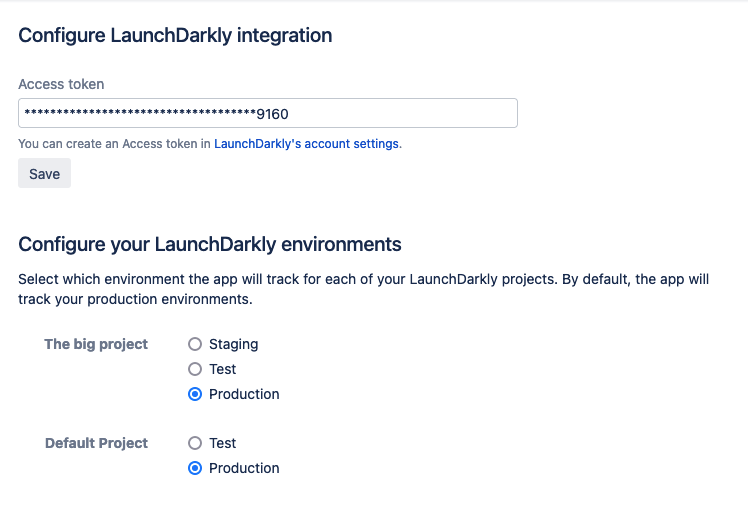Click the "Configure your LaunchDarkly environments" heading

210,244
